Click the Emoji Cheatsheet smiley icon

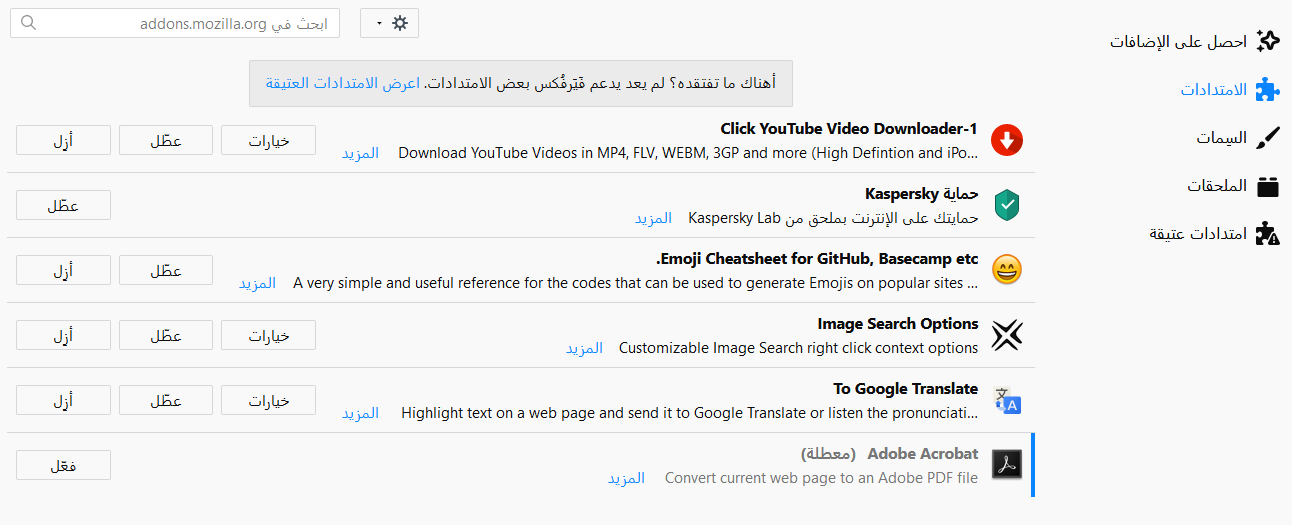click(x=1007, y=270)
